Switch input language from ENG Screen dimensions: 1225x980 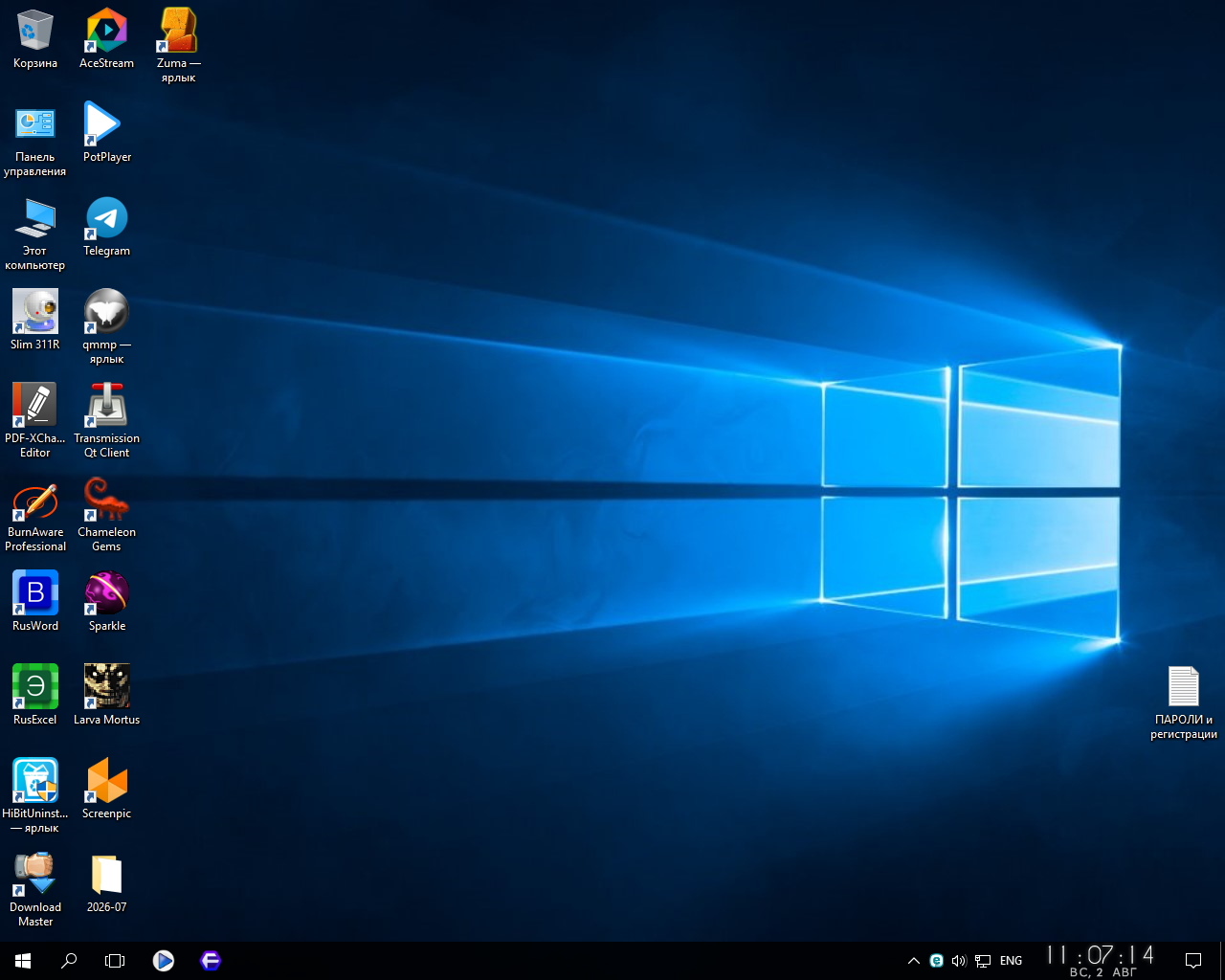coord(1011,960)
